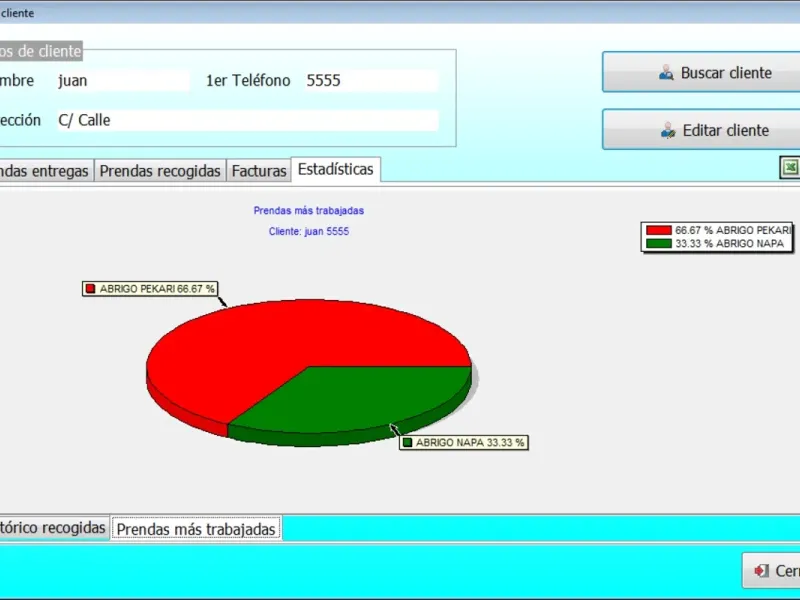The height and width of the screenshot is (600, 800).
Task: Switch to the Prendas entregas tab
Action: tap(45, 171)
